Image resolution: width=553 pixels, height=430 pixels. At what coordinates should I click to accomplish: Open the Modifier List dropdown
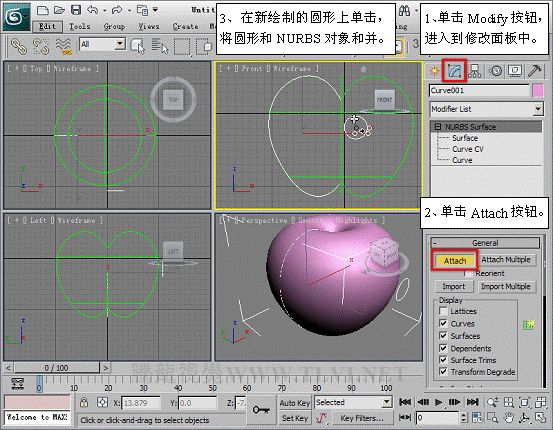pos(486,109)
